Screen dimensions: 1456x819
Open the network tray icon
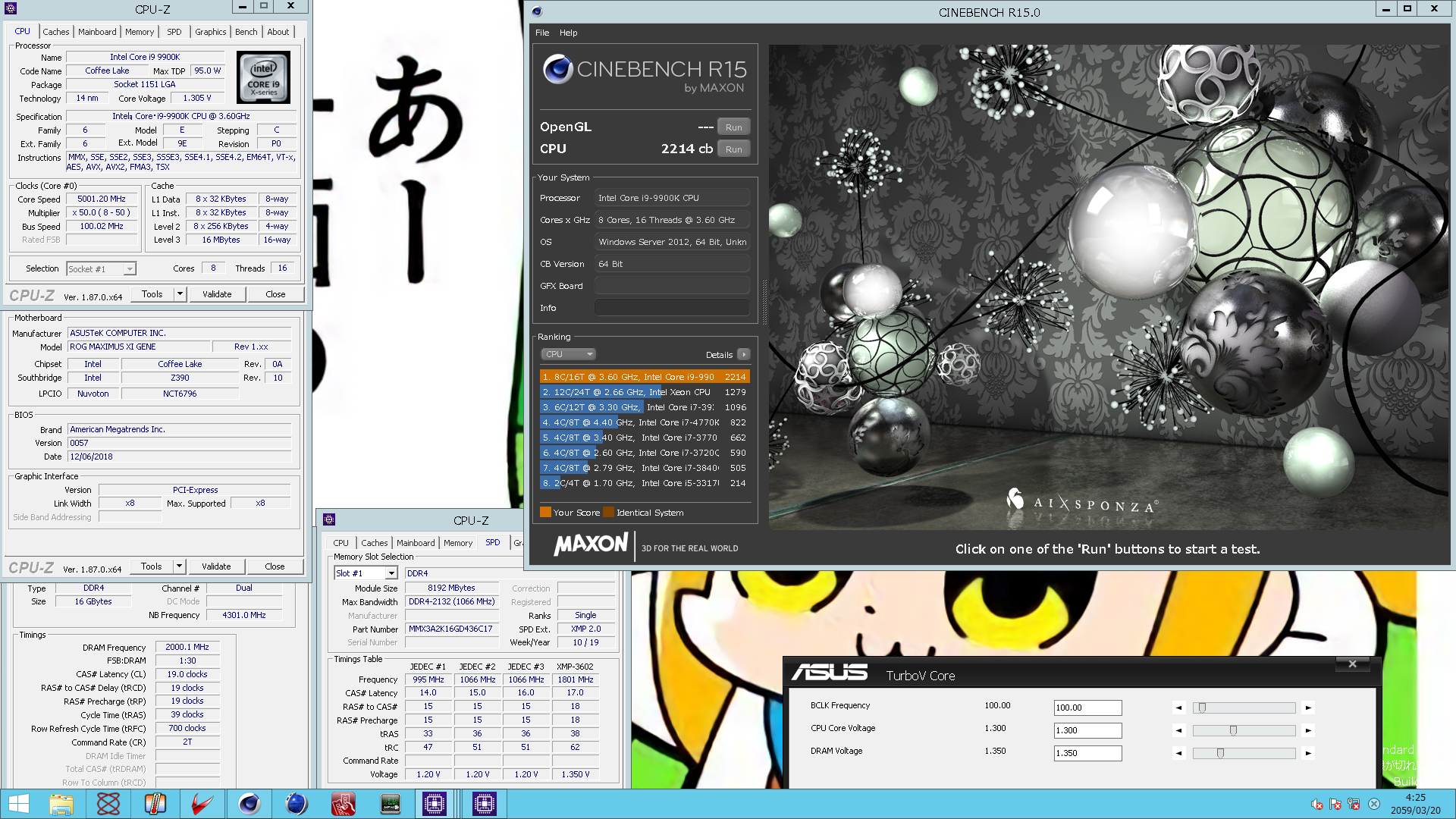pos(1354,804)
